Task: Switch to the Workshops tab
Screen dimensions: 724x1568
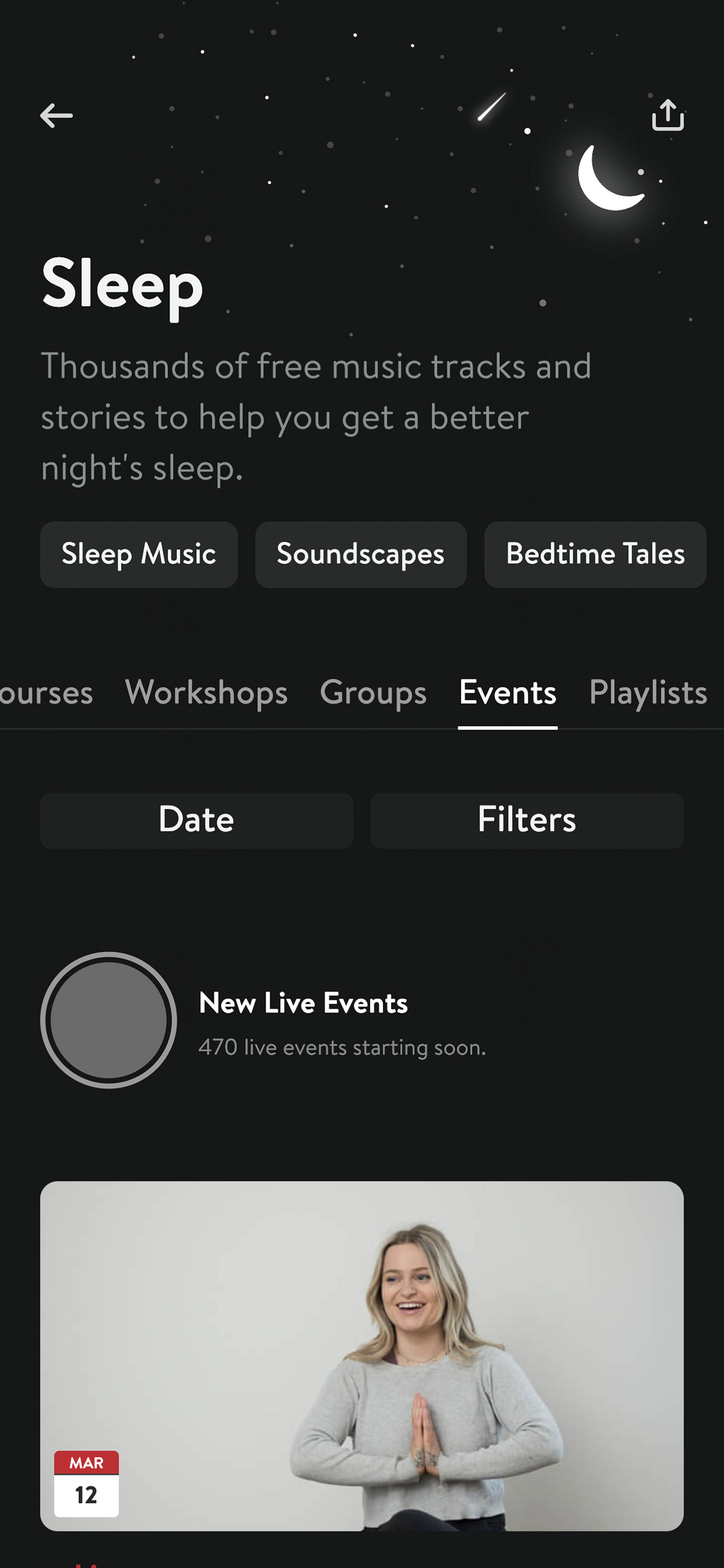Action: tap(206, 692)
